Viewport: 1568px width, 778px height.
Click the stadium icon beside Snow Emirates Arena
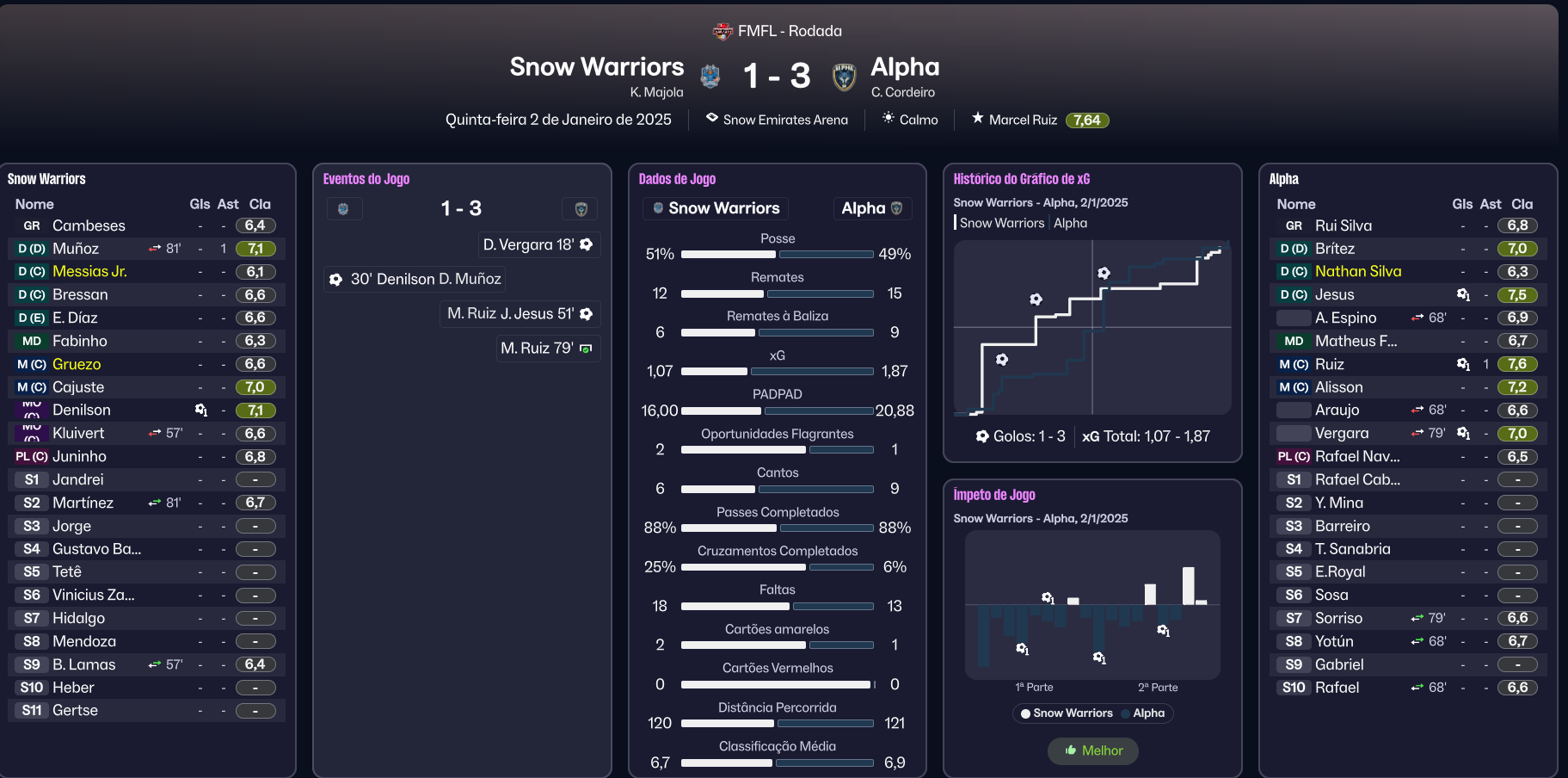712,118
